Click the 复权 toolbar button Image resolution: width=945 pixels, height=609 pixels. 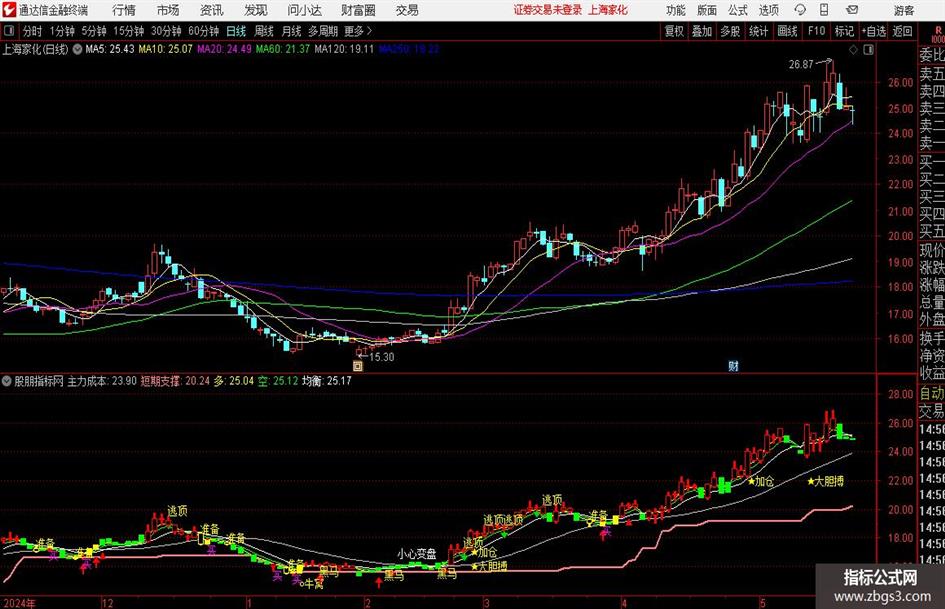(674, 31)
